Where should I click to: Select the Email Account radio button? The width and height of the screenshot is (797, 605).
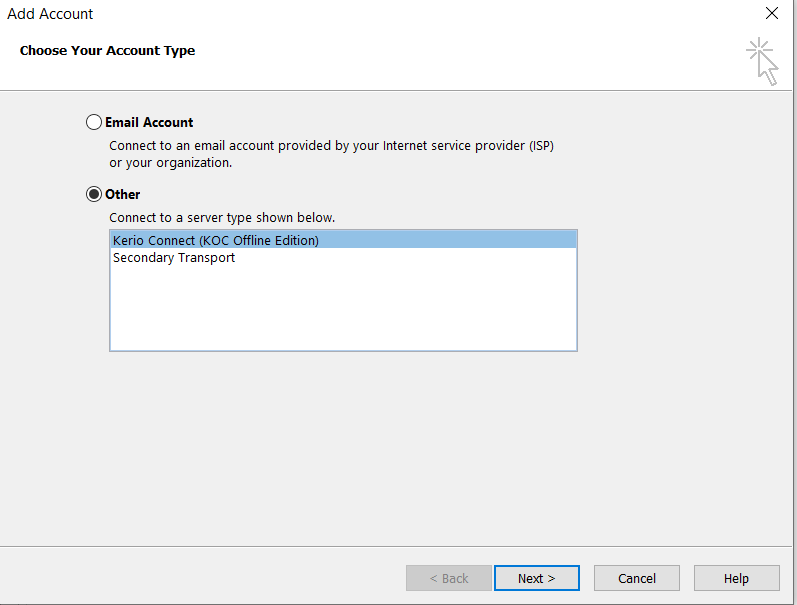click(94, 123)
